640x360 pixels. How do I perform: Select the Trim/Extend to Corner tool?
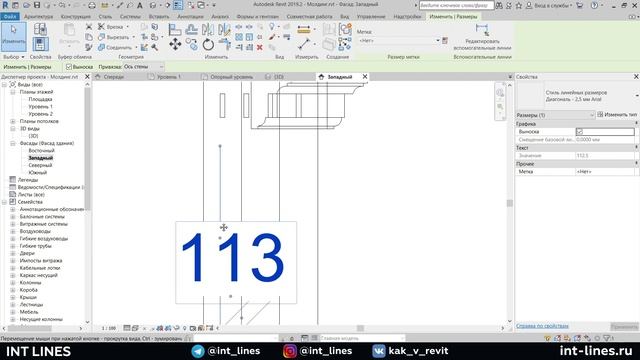224,44
